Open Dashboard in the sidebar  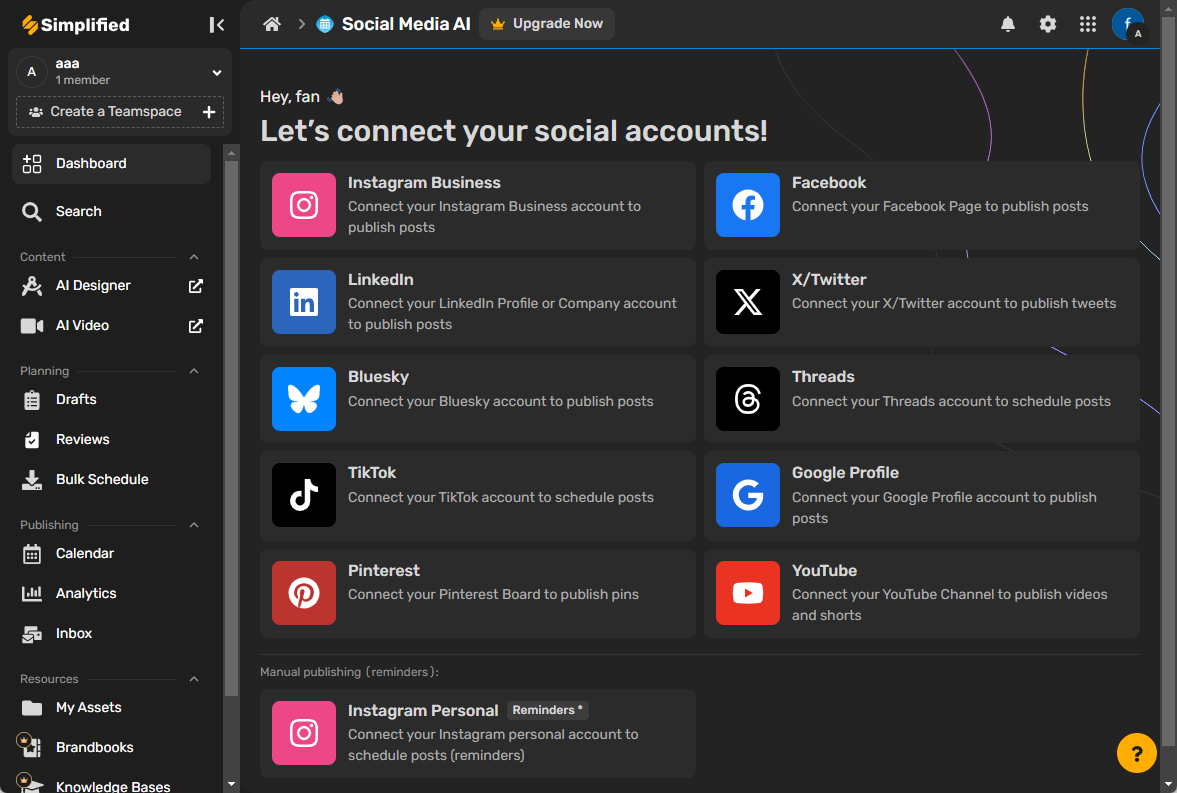[x=111, y=164]
